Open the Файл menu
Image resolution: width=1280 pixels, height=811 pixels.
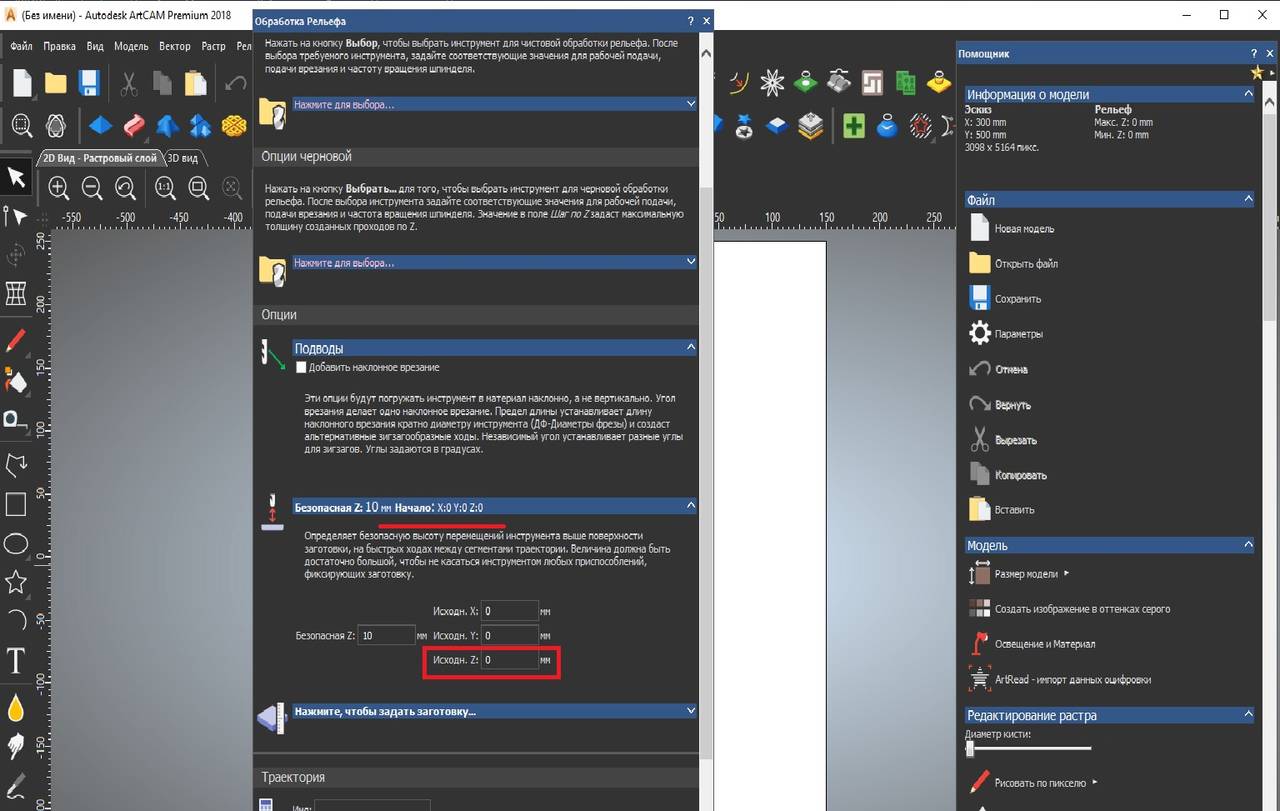coord(21,46)
